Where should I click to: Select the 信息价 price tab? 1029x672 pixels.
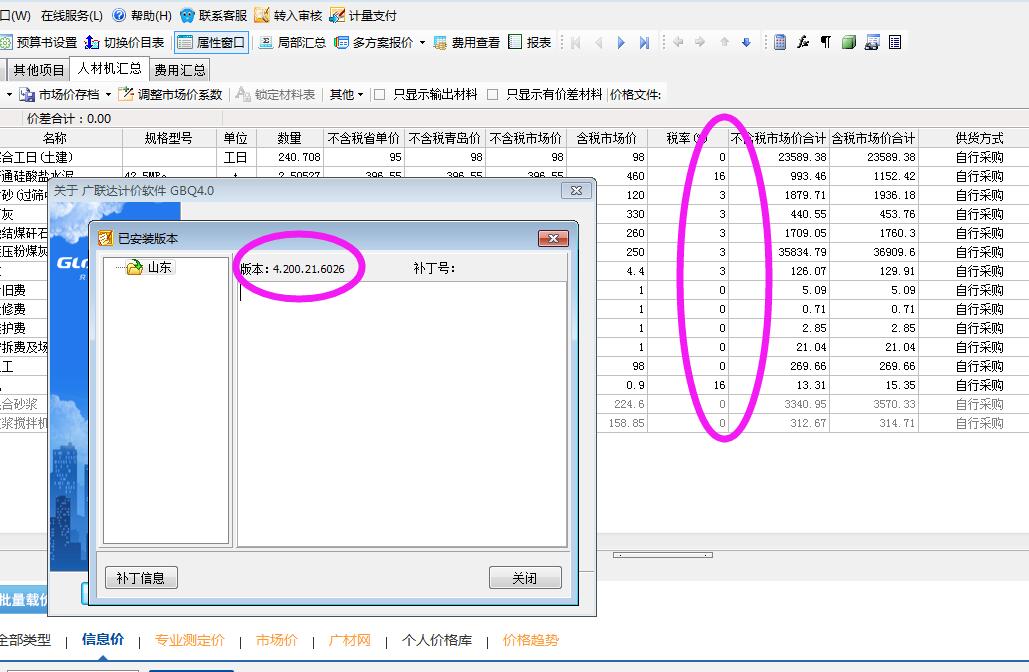tap(103, 639)
